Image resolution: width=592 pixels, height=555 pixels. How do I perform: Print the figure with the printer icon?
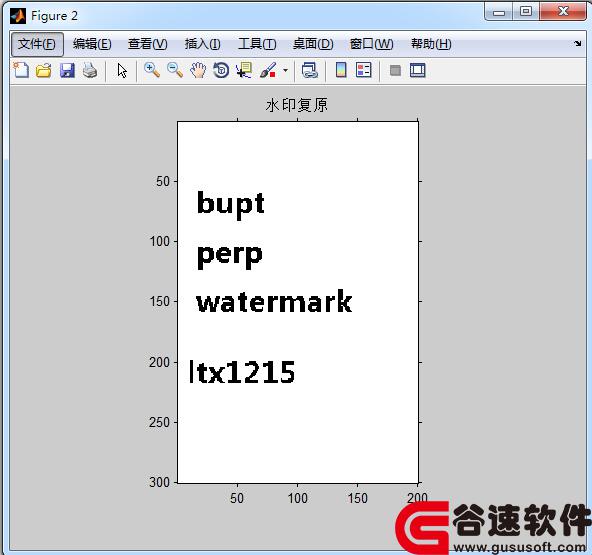(90, 70)
